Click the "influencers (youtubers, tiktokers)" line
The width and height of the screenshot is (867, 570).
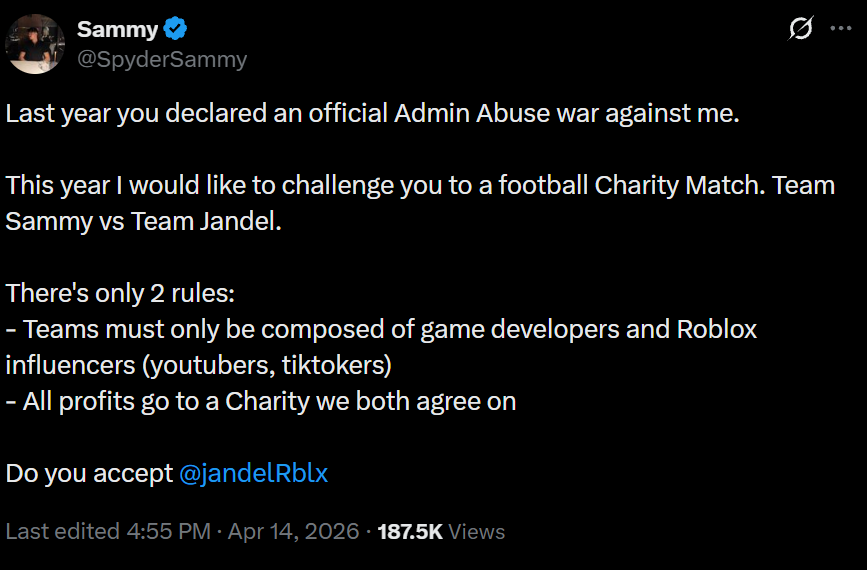click(198, 365)
